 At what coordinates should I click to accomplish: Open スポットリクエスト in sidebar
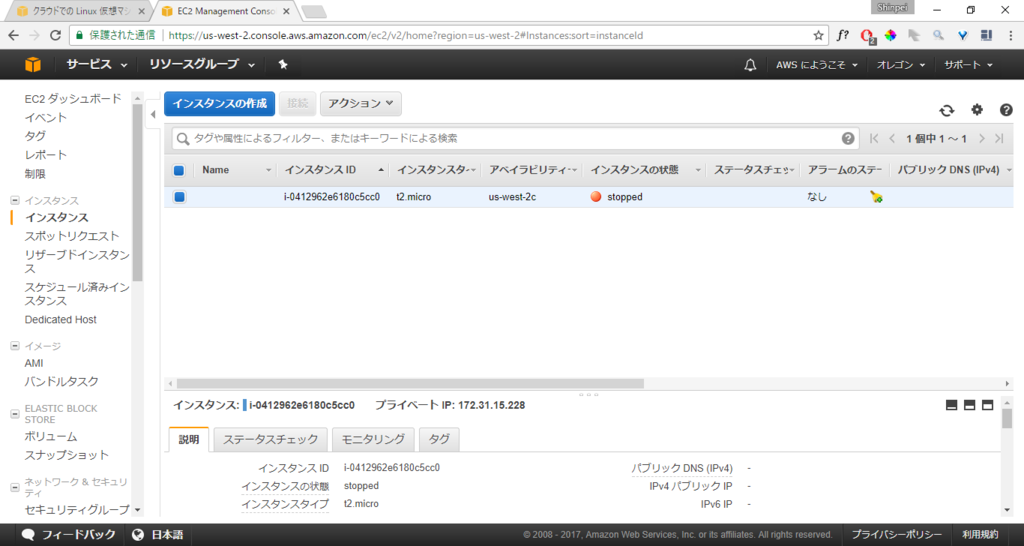tap(72, 236)
